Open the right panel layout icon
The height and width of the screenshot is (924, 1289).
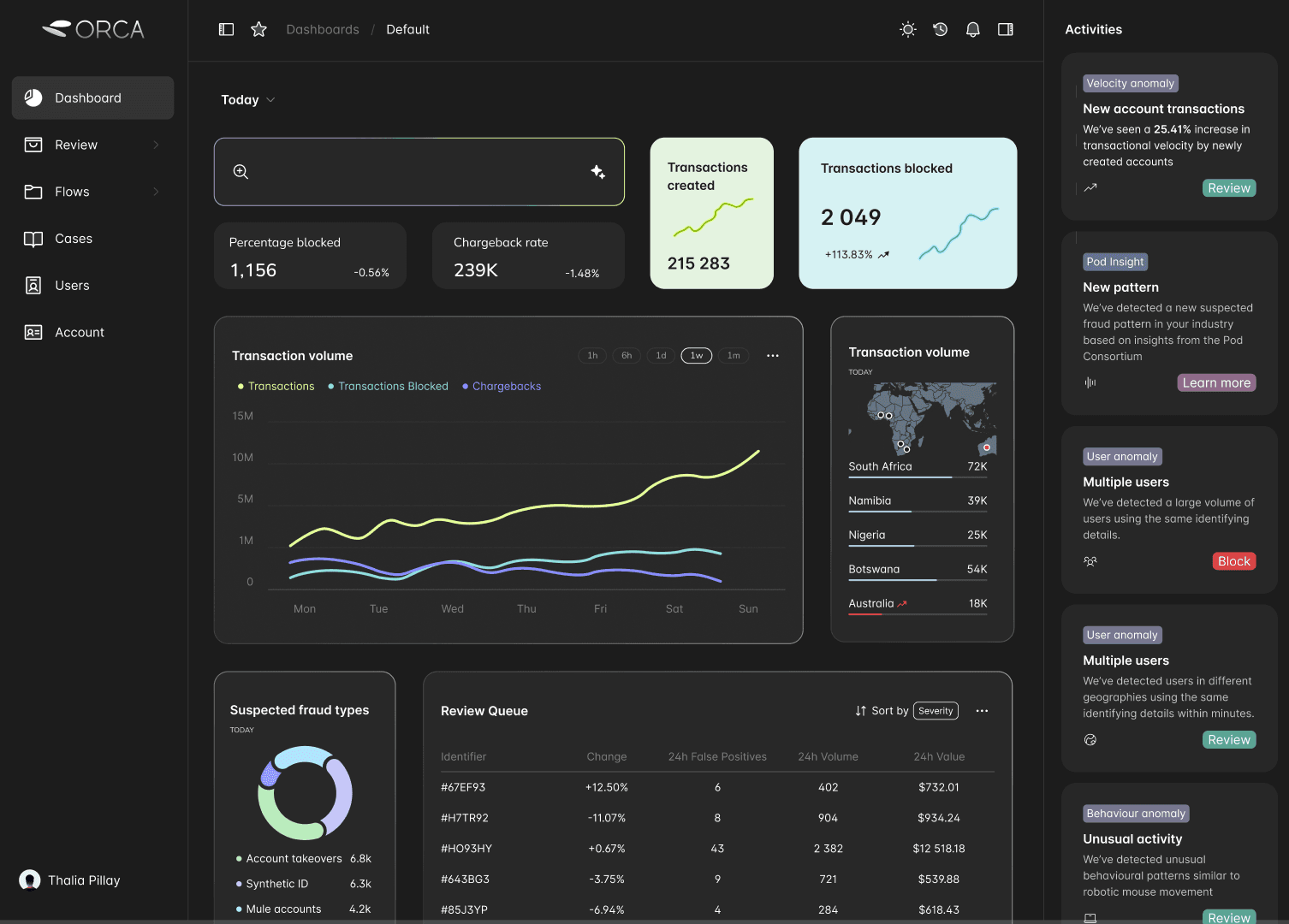1005,29
